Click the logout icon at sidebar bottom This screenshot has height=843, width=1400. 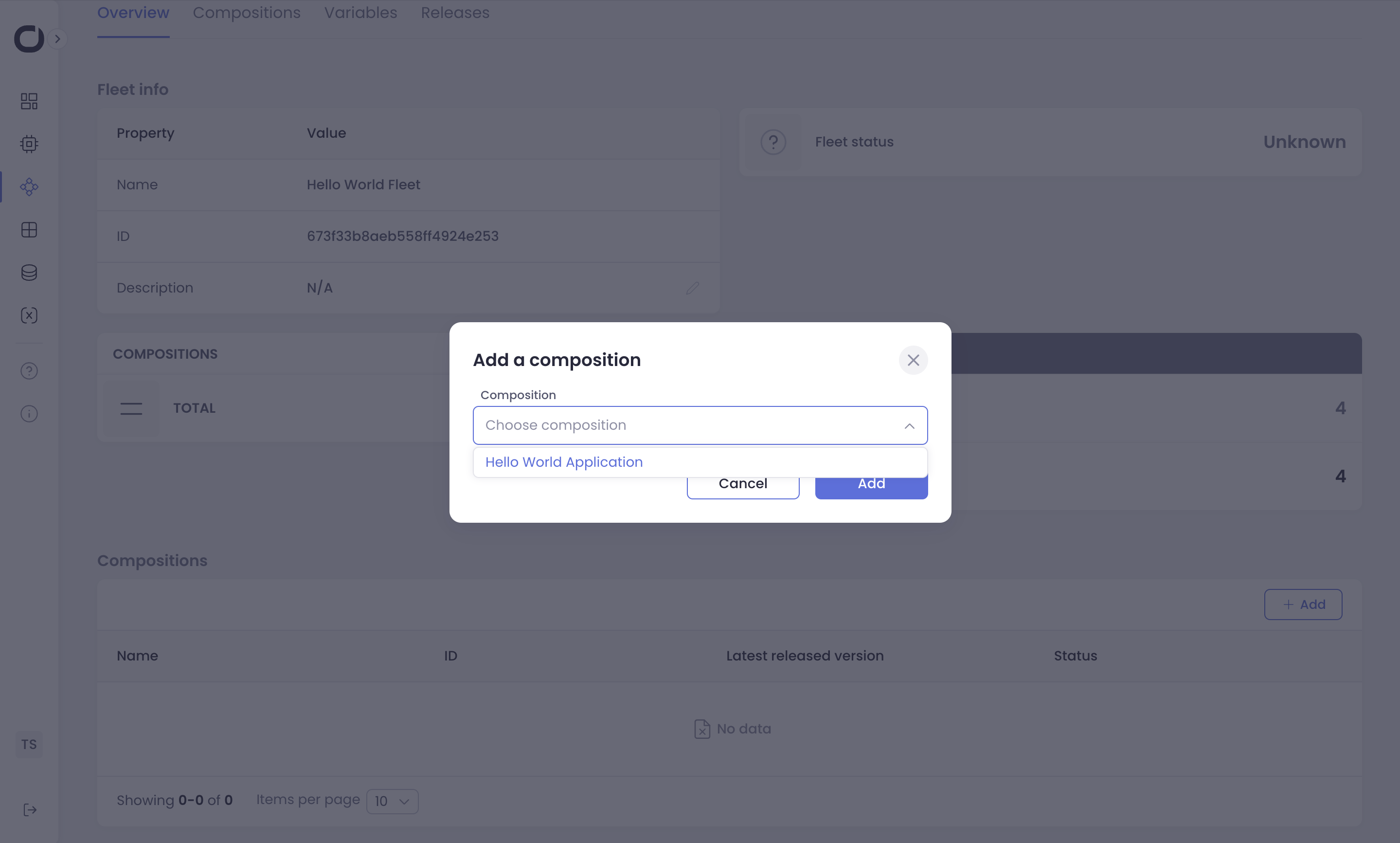click(x=30, y=809)
